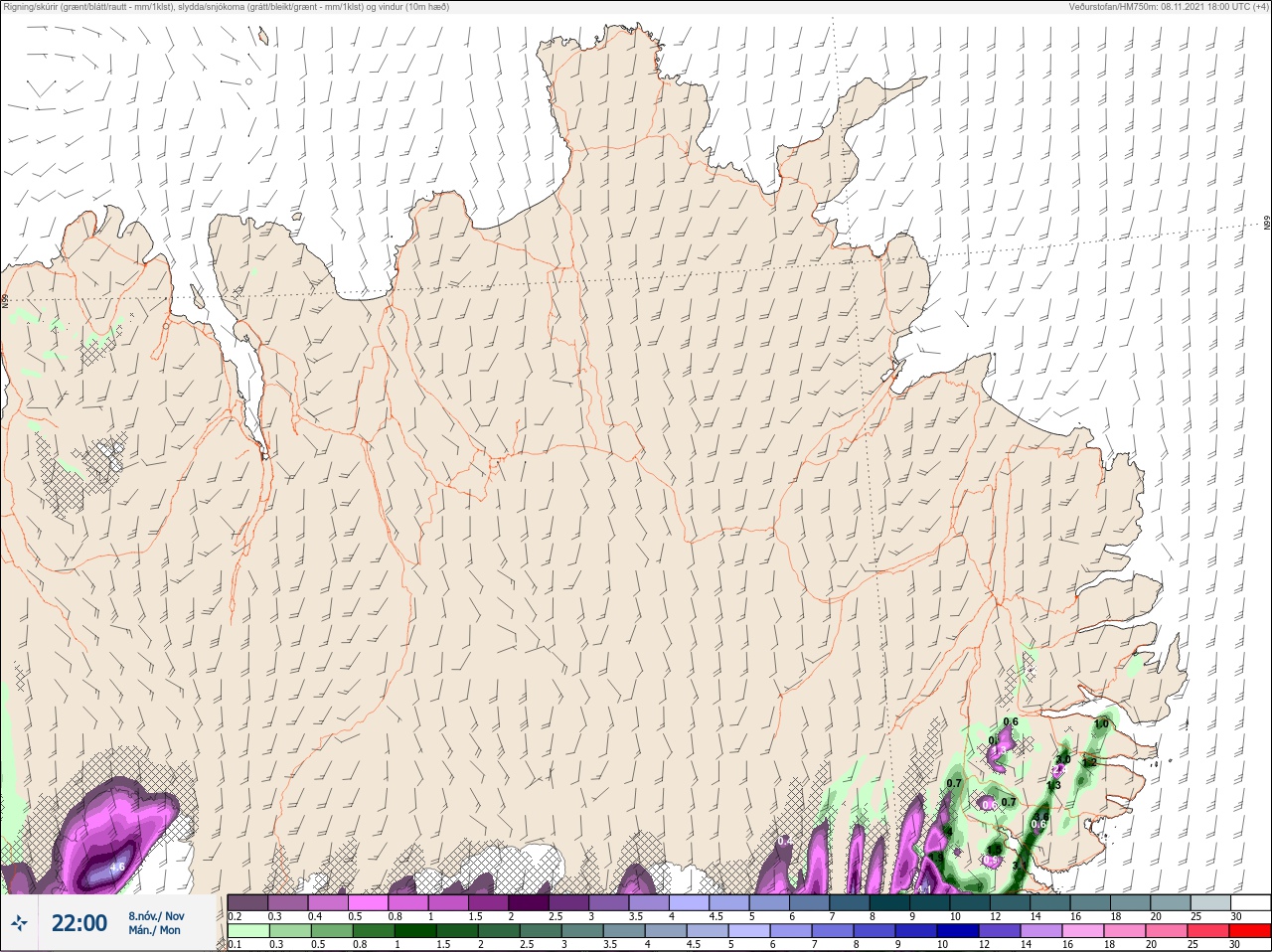Viewport: 1272px width, 952px height.
Task: Click the 0.2 label on the upper legend scale
Action: pyautogui.click(x=235, y=916)
